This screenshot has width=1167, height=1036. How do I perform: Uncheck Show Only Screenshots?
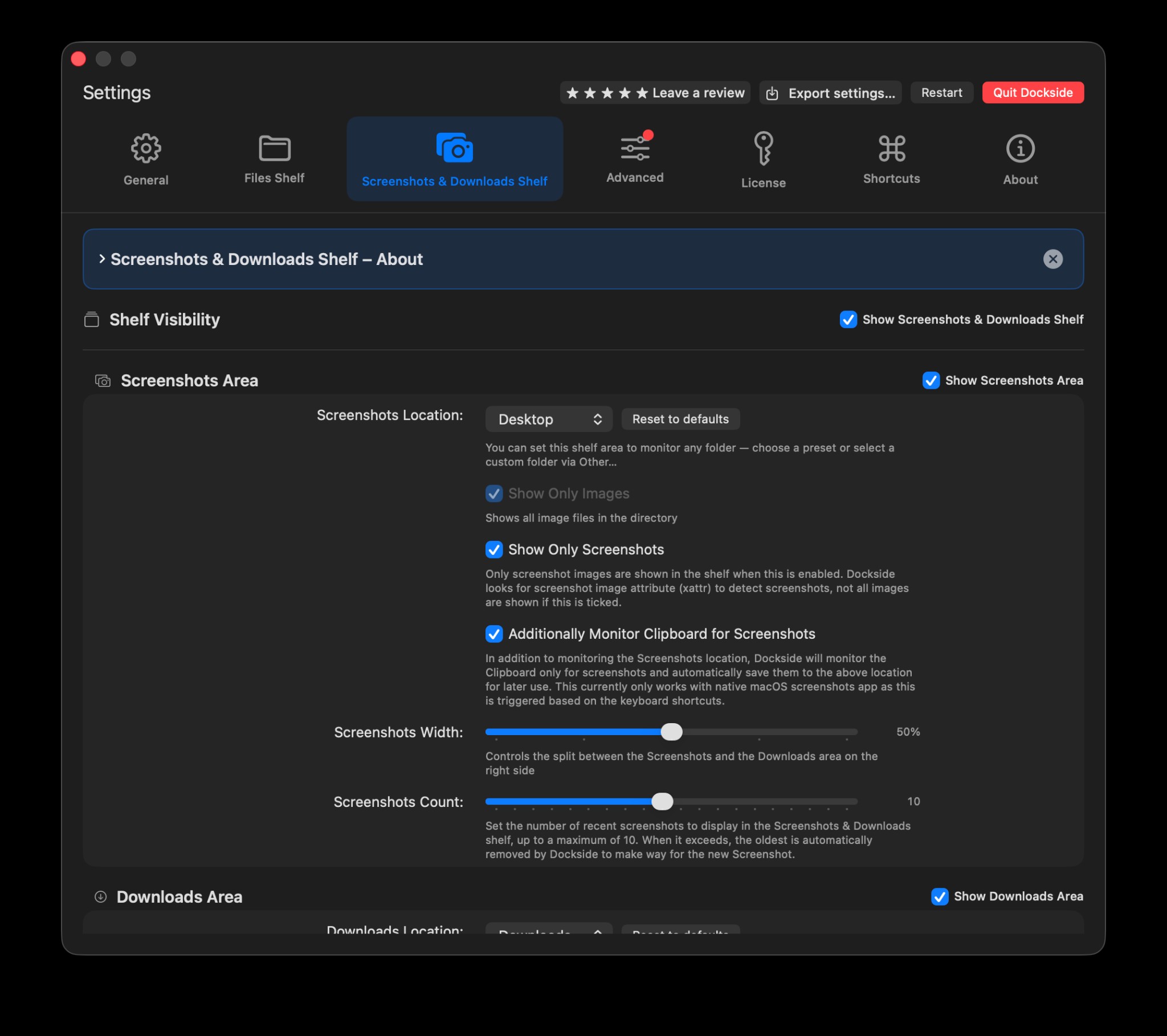point(494,549)
